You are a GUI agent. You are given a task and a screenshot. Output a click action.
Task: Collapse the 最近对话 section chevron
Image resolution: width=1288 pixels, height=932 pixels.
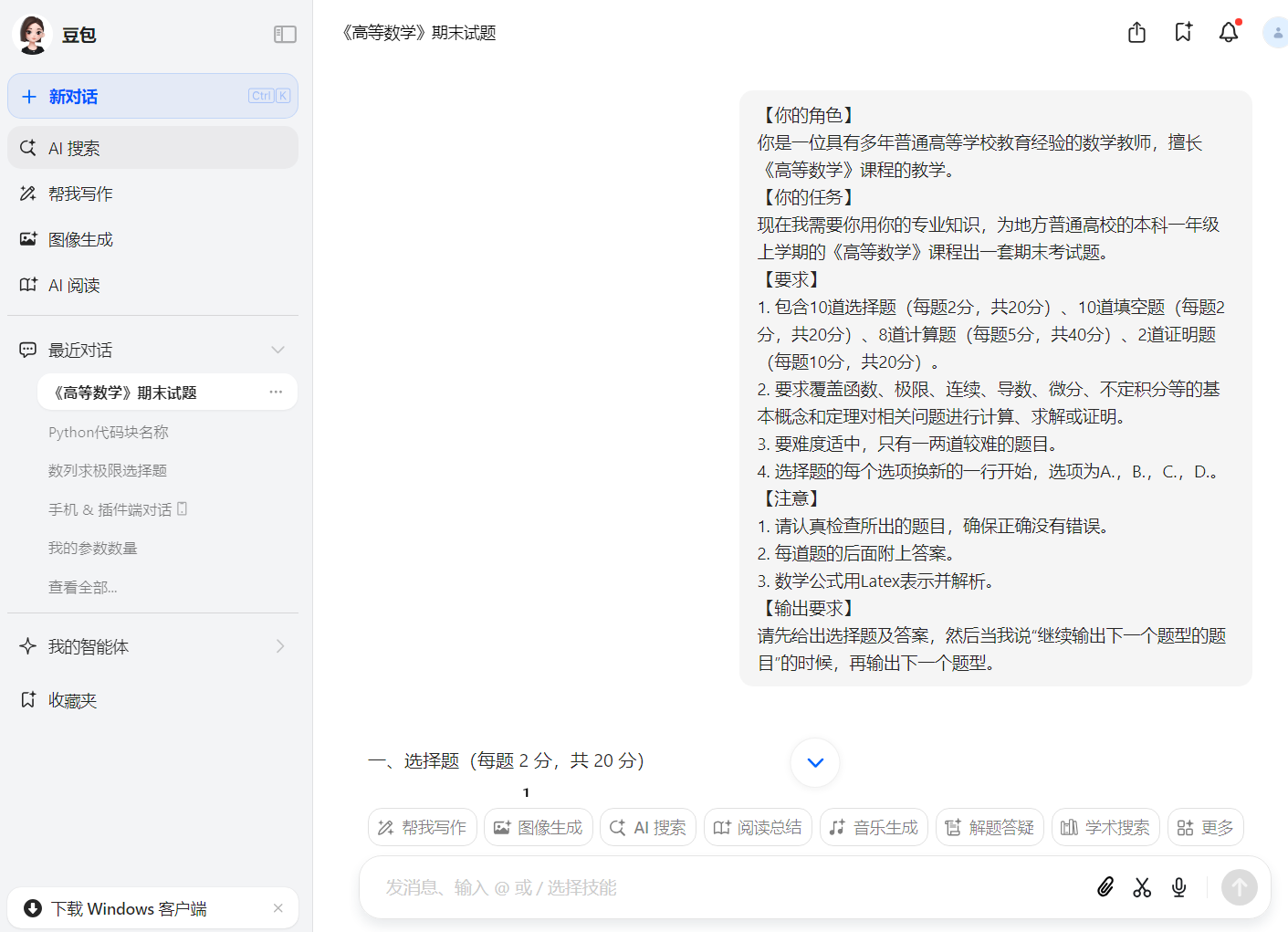[278, 350]
